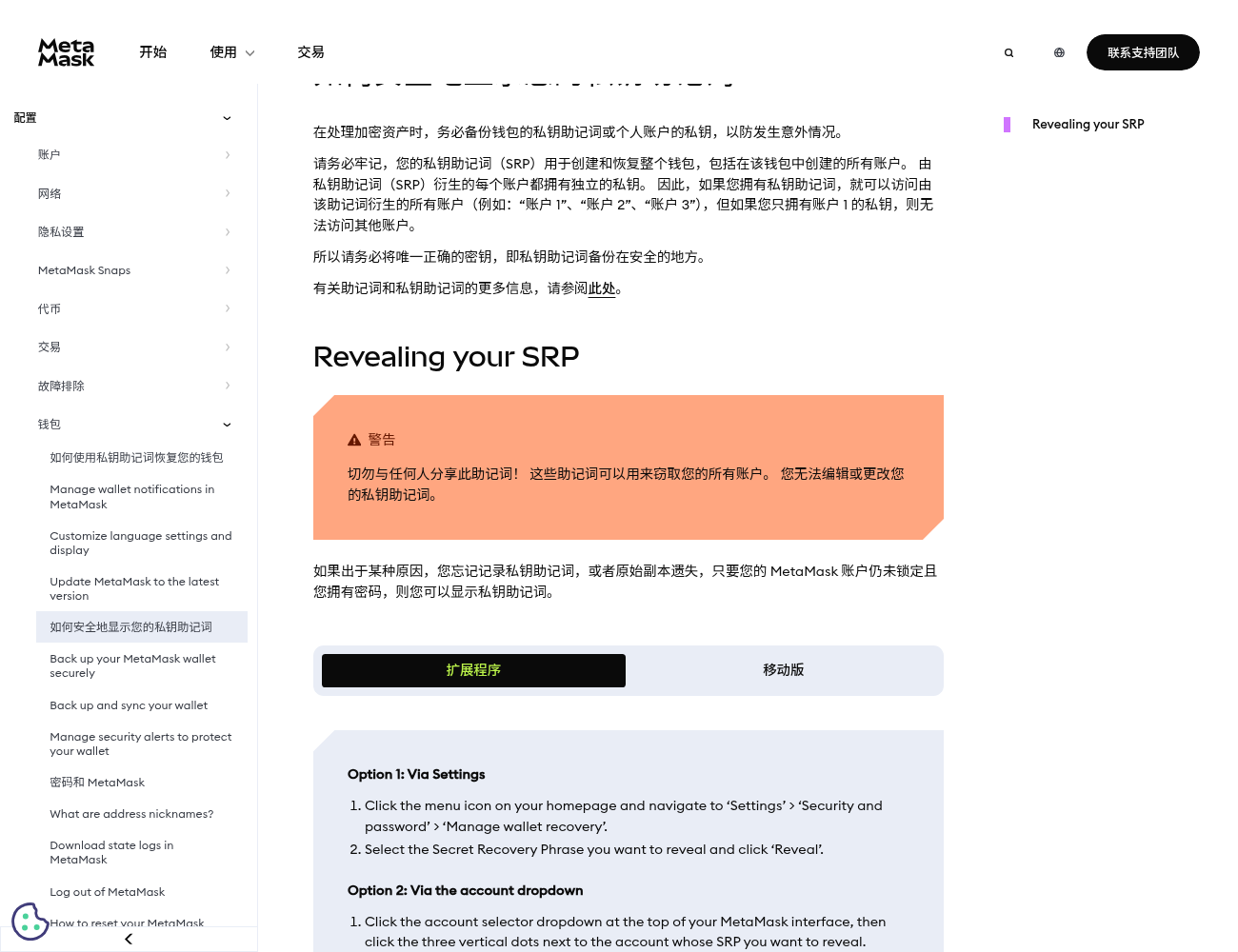Click the Revealing your SRP heading
The image size is (1238, 952).
coord(446,357)
